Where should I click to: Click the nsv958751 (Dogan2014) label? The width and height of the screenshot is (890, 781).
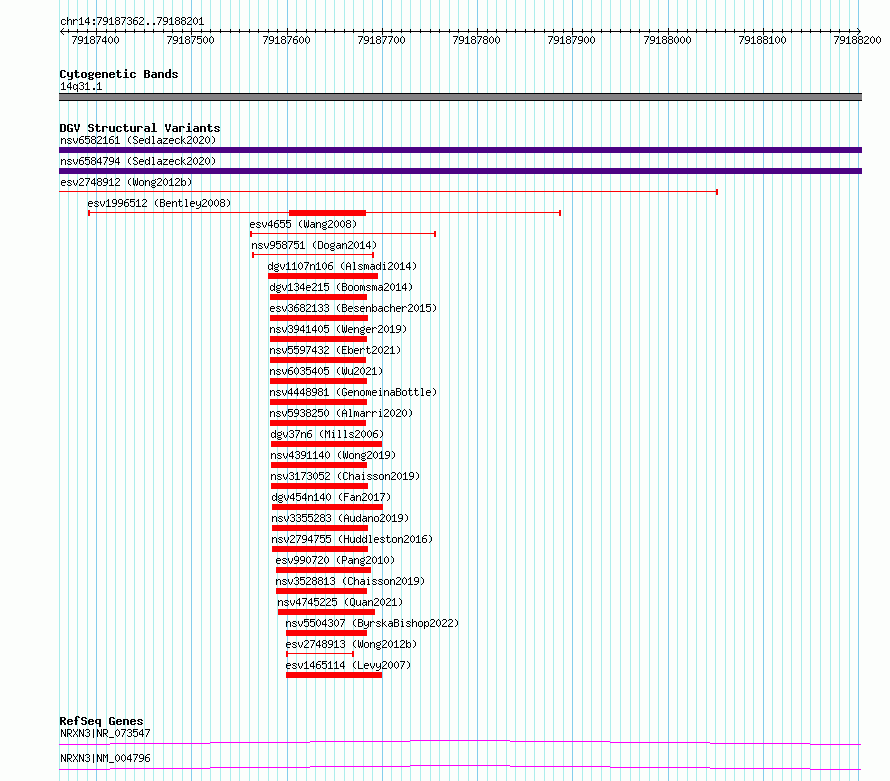tap(314, 245)
